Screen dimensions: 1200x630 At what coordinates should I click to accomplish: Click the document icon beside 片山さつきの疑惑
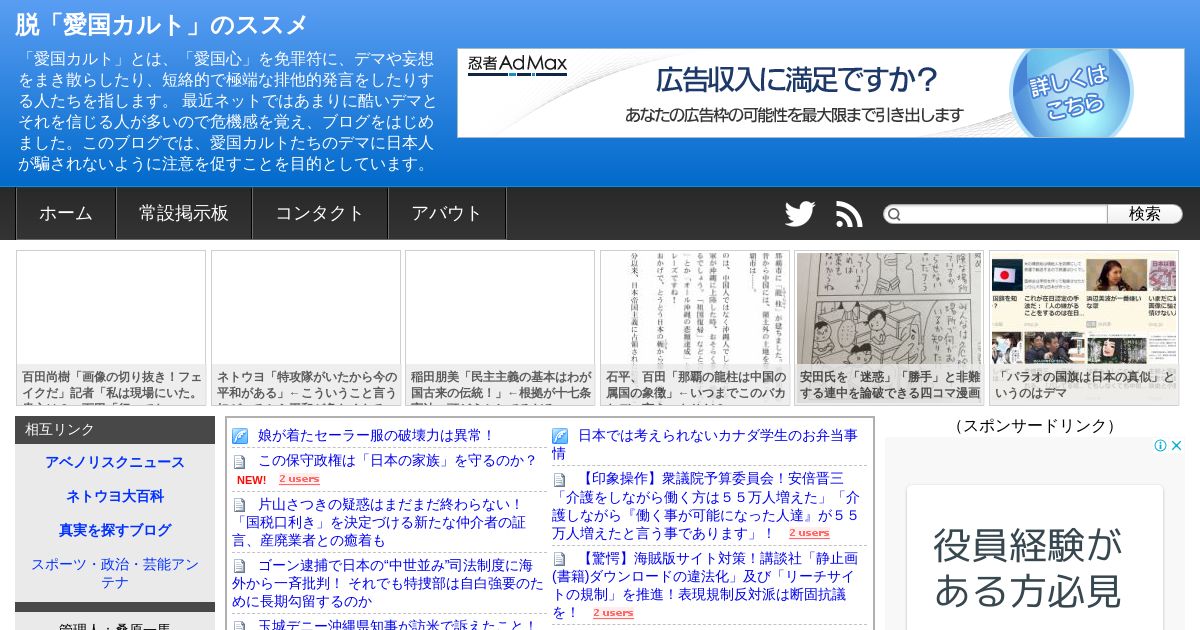(240, 505)
